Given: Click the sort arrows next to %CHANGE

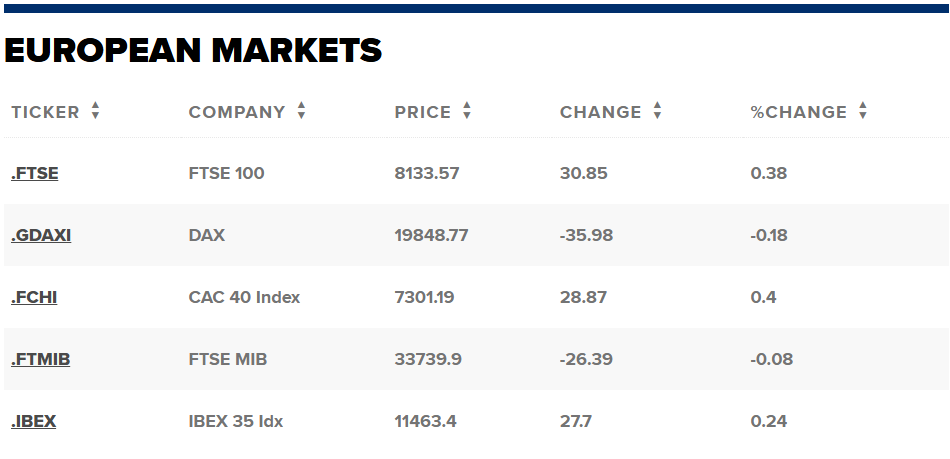Looking at the screenshot, I should tap(863, 111).
